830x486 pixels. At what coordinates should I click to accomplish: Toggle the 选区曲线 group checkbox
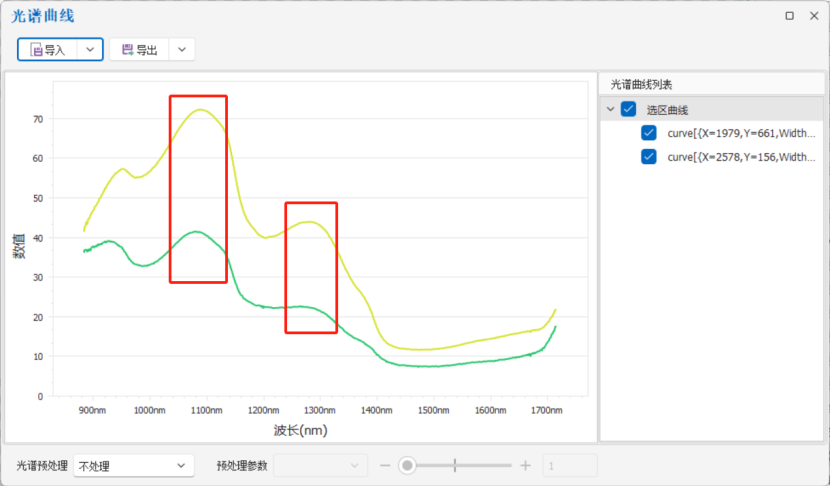point(628,110)
